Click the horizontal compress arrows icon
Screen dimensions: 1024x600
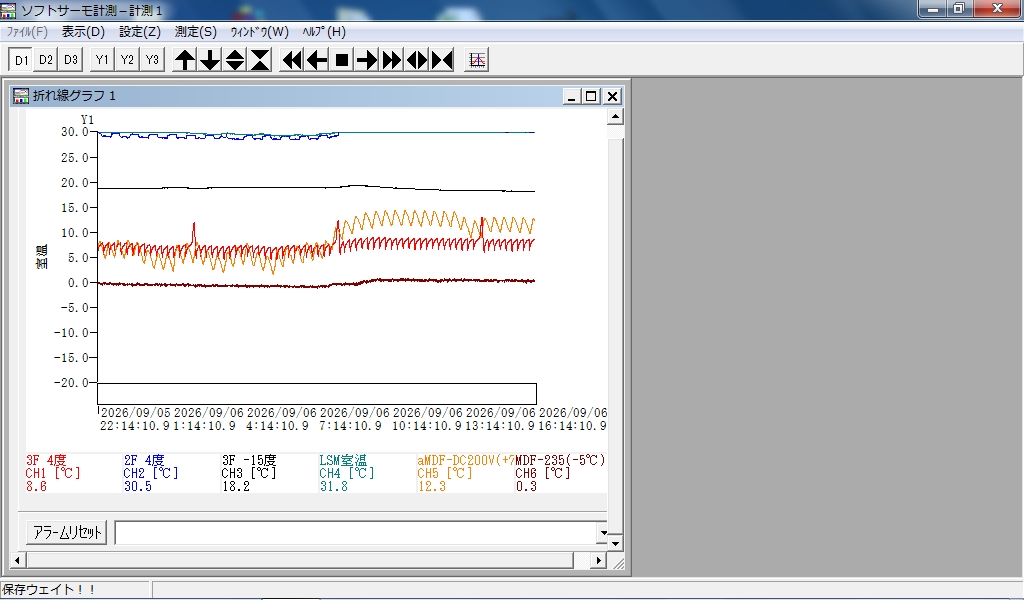(443, 60)
